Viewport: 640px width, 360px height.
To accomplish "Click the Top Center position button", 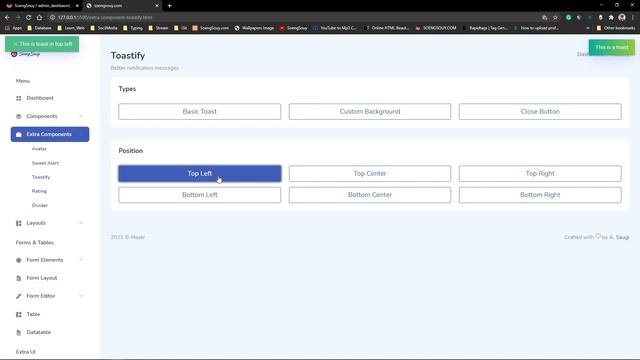I will (370, 173).
